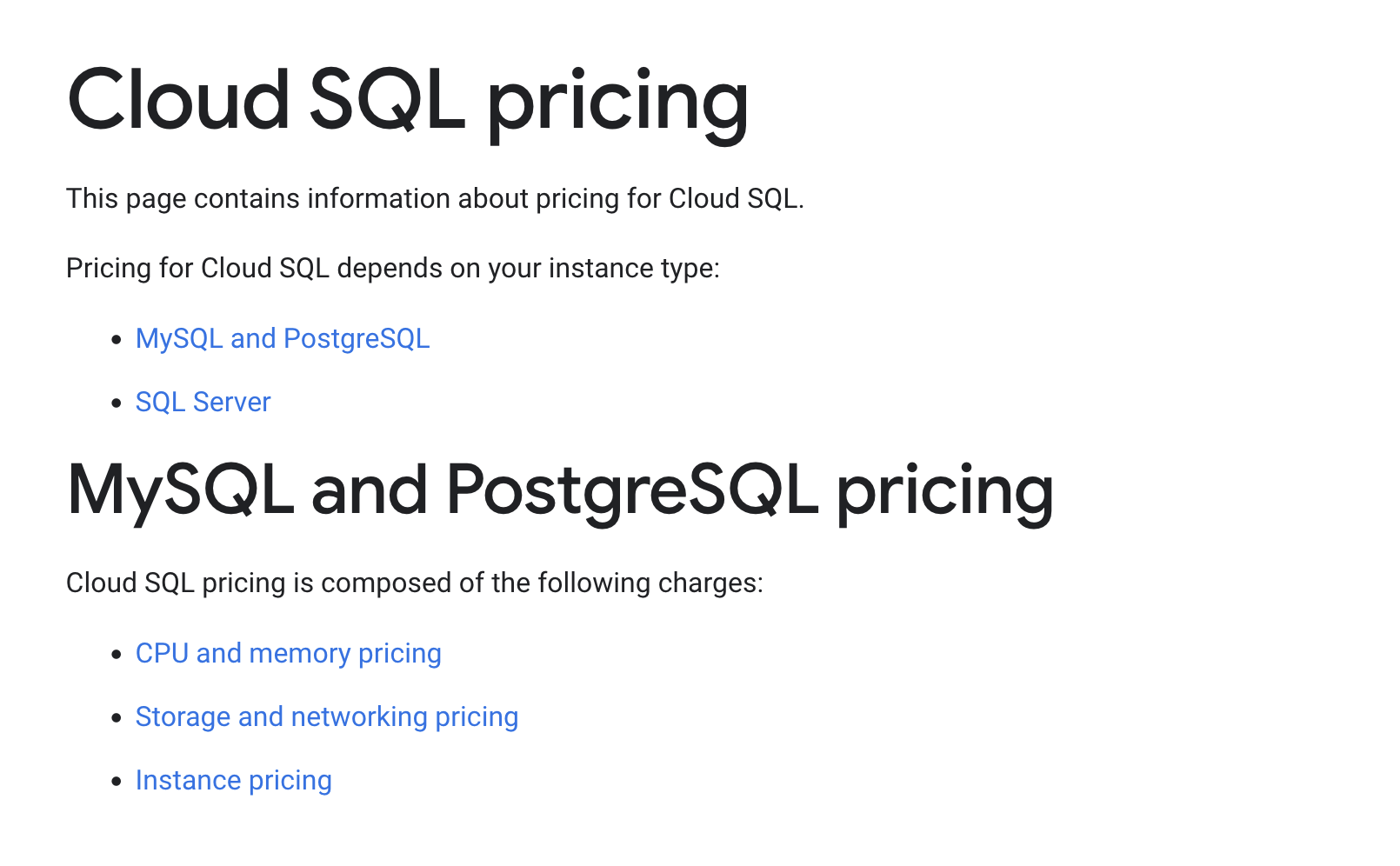Image resolution: width=1400 pixels, height=866 pixels.
Task: Click the bullet point beside SQL Server
Action: 117,403
